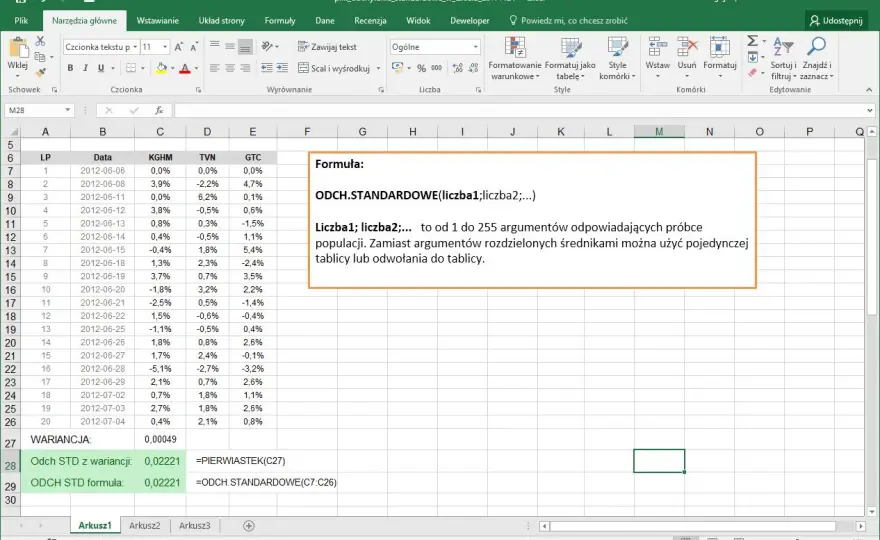Toggle bold formatting

[x=70, y=68]
